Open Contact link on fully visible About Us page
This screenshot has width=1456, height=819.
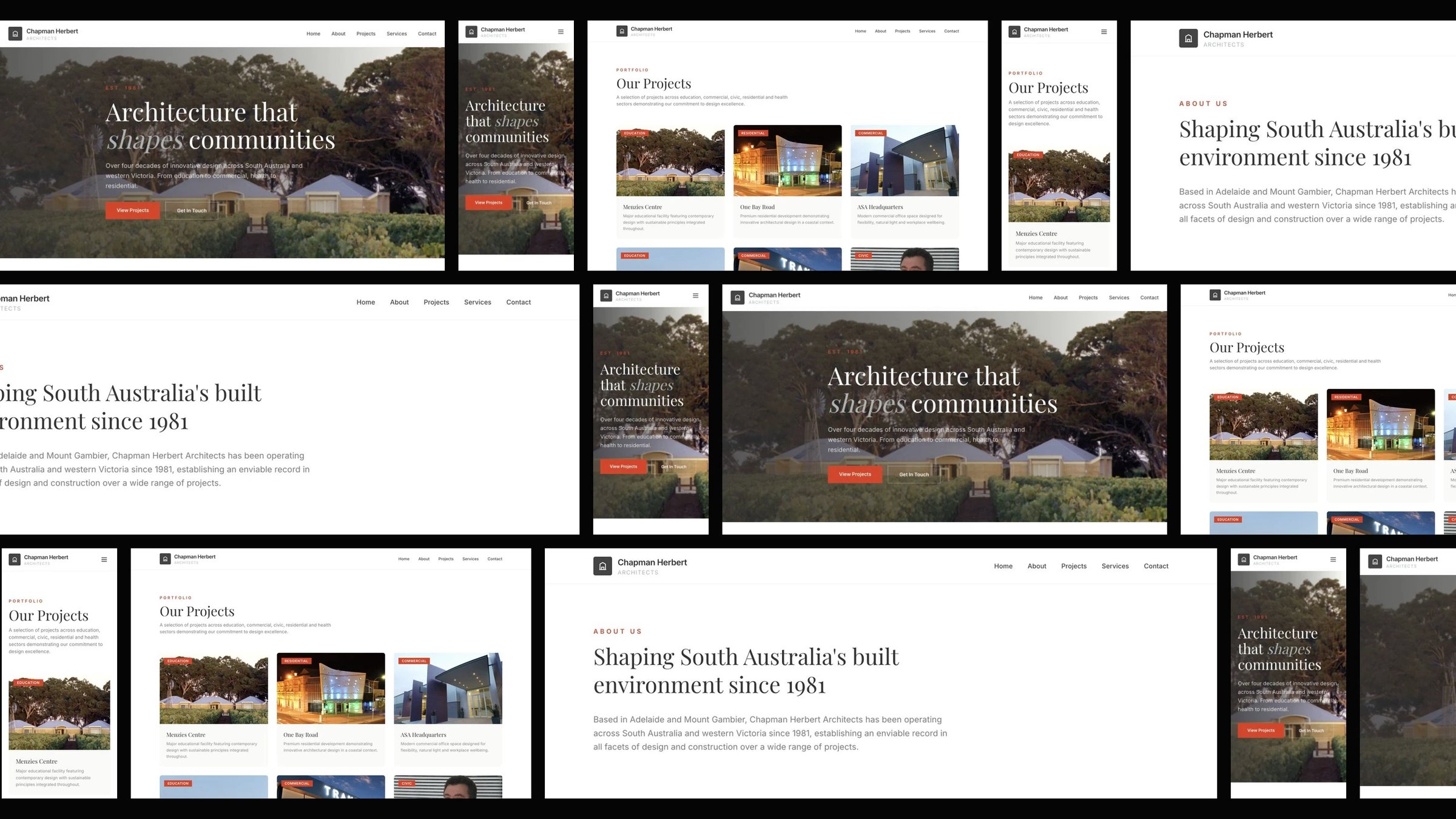(x=1156, y=566)
